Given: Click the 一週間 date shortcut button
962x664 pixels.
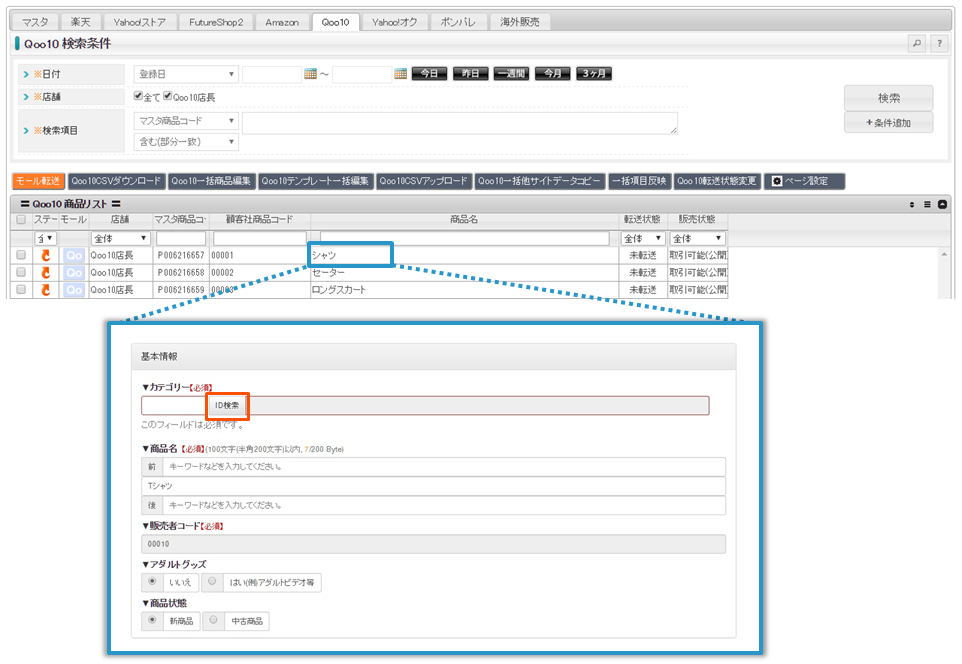Looking at the screenshot, I should click(511, 74).
